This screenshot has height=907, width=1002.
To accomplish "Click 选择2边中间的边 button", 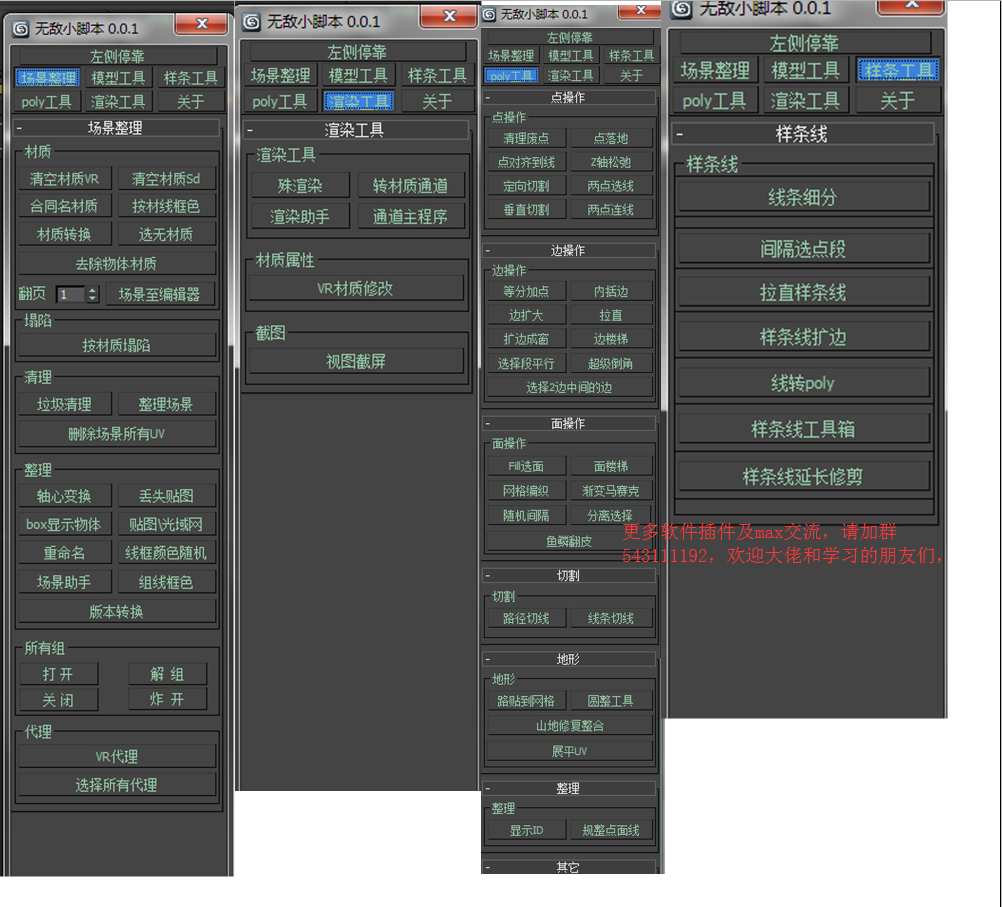I will [569, 387].
